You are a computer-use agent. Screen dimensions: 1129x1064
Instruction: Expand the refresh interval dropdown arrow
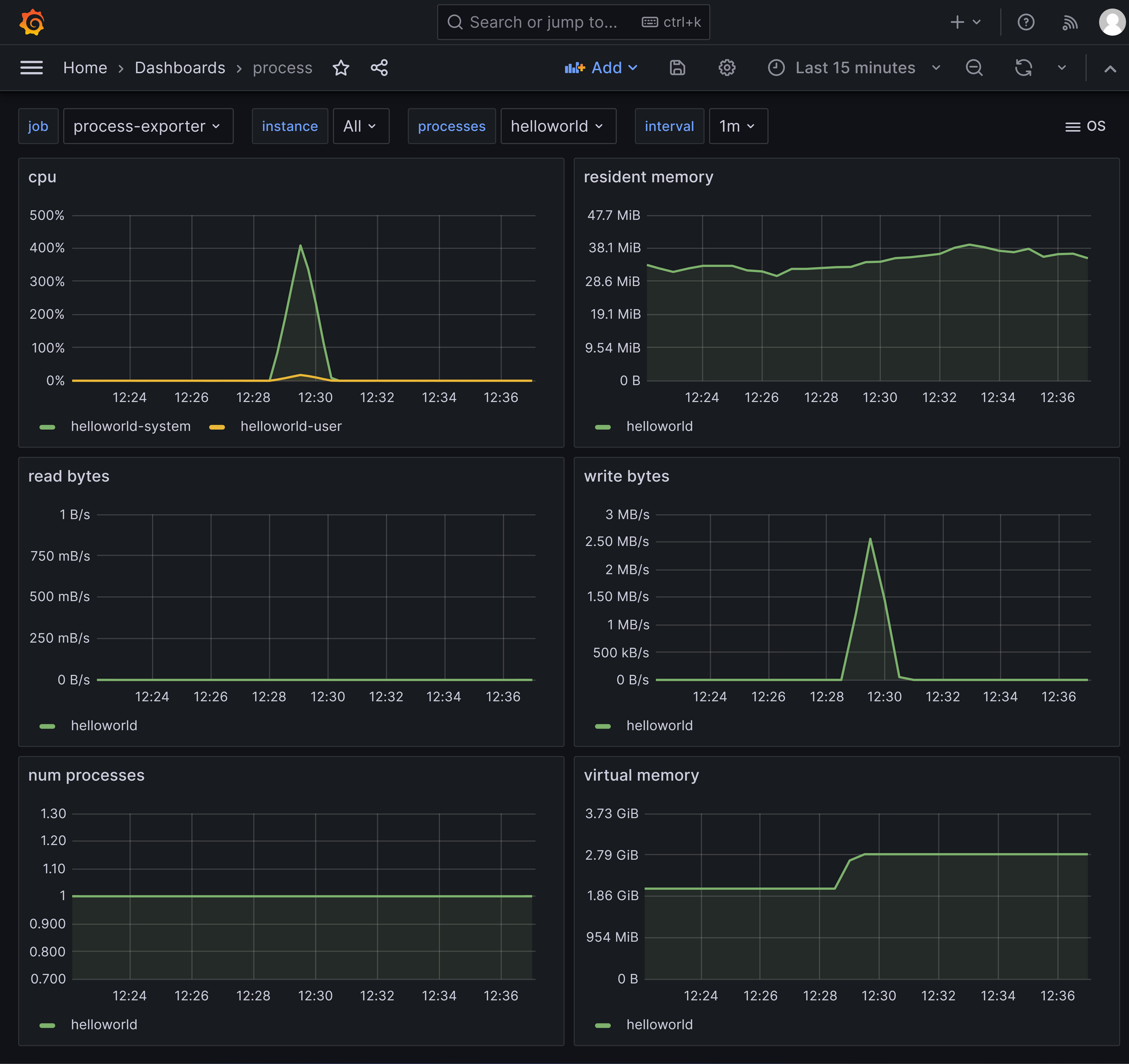pyautogui.click(x=1062, y=67)
